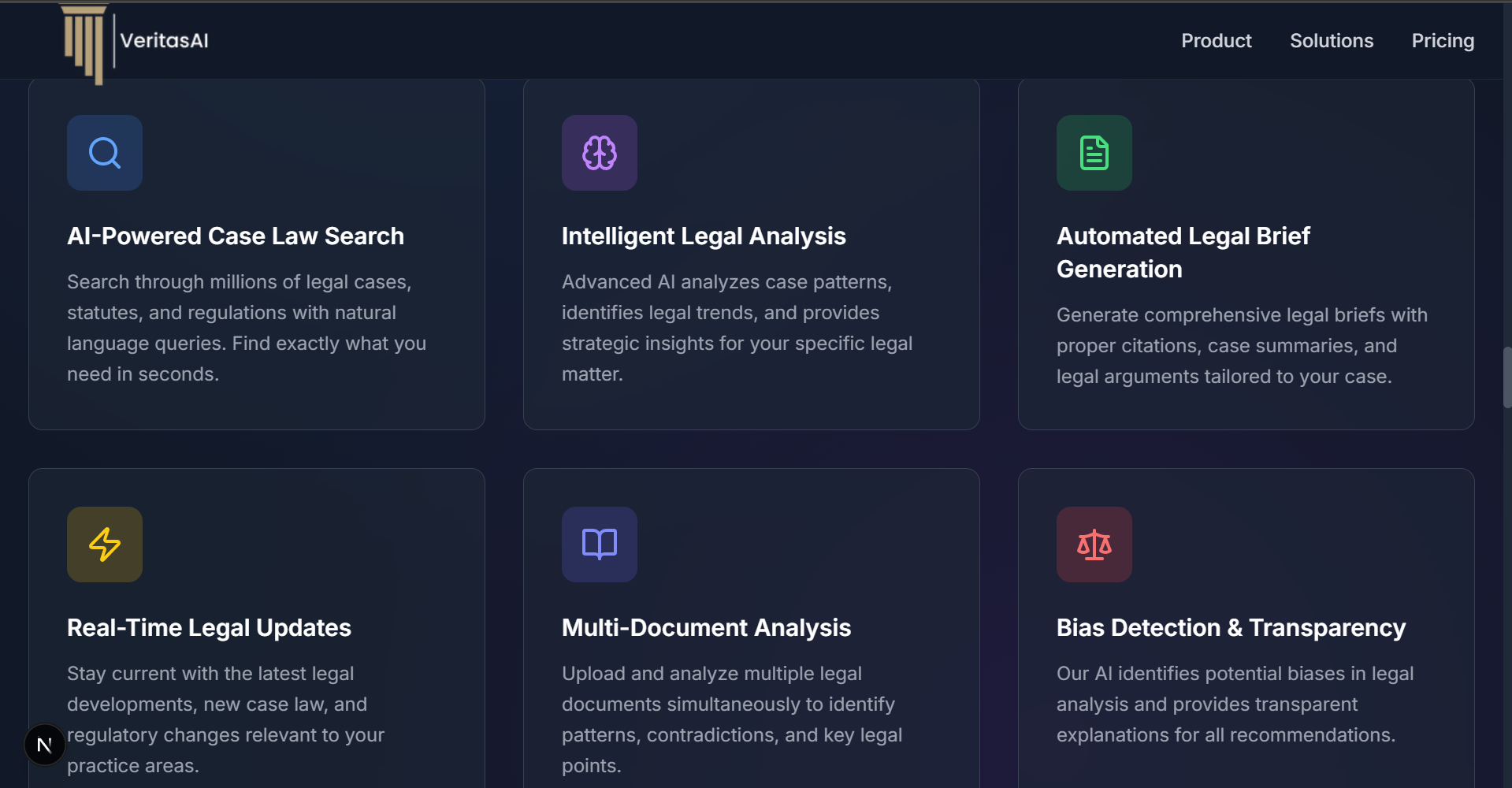Screen dimensions: 1512x788
Task: Click the purple brain analysis icon
Action: [x=600, y=153]
